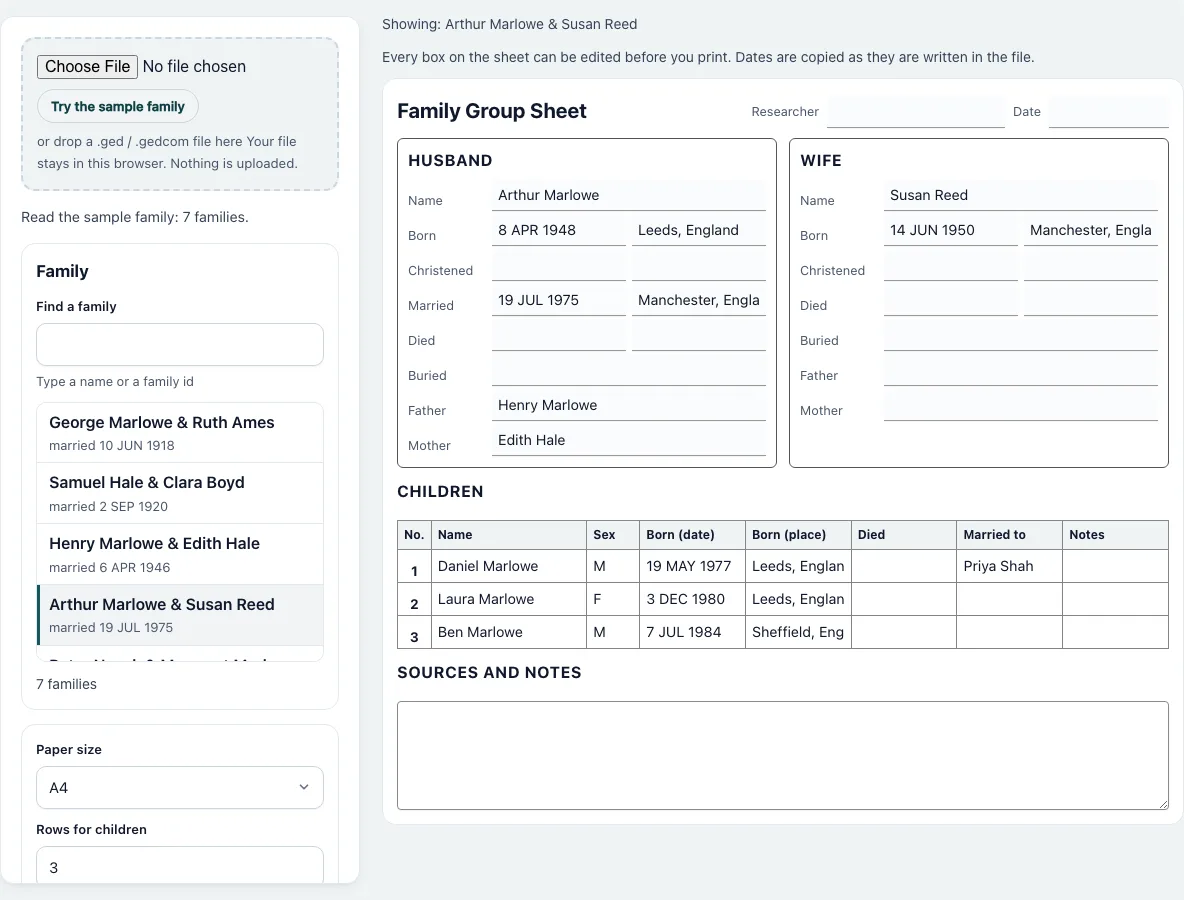Click the Sources and Notes text area
1184x900 pixels.
(783, 756)
